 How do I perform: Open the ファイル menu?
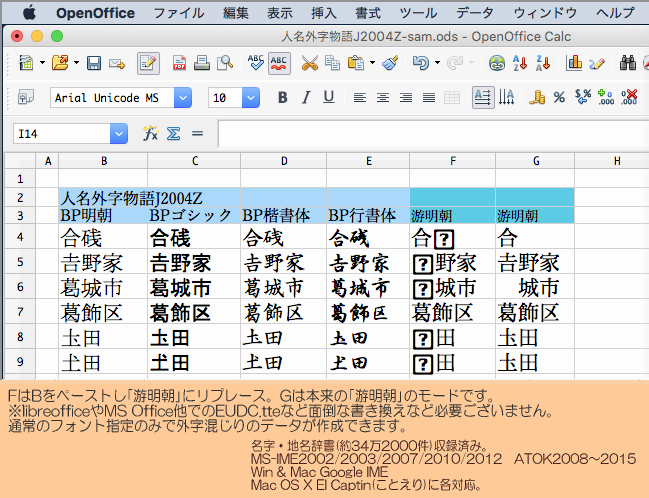coord(179,13)
